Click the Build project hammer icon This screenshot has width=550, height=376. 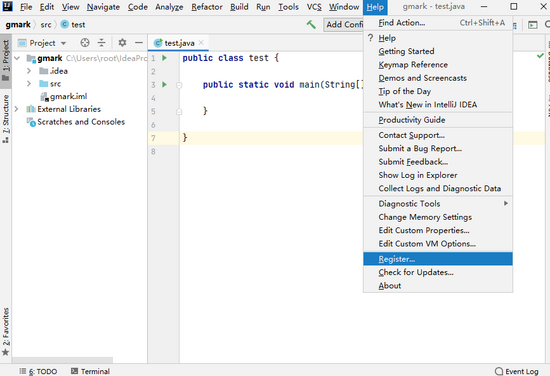pyautogui.click(x=311, y=25)
